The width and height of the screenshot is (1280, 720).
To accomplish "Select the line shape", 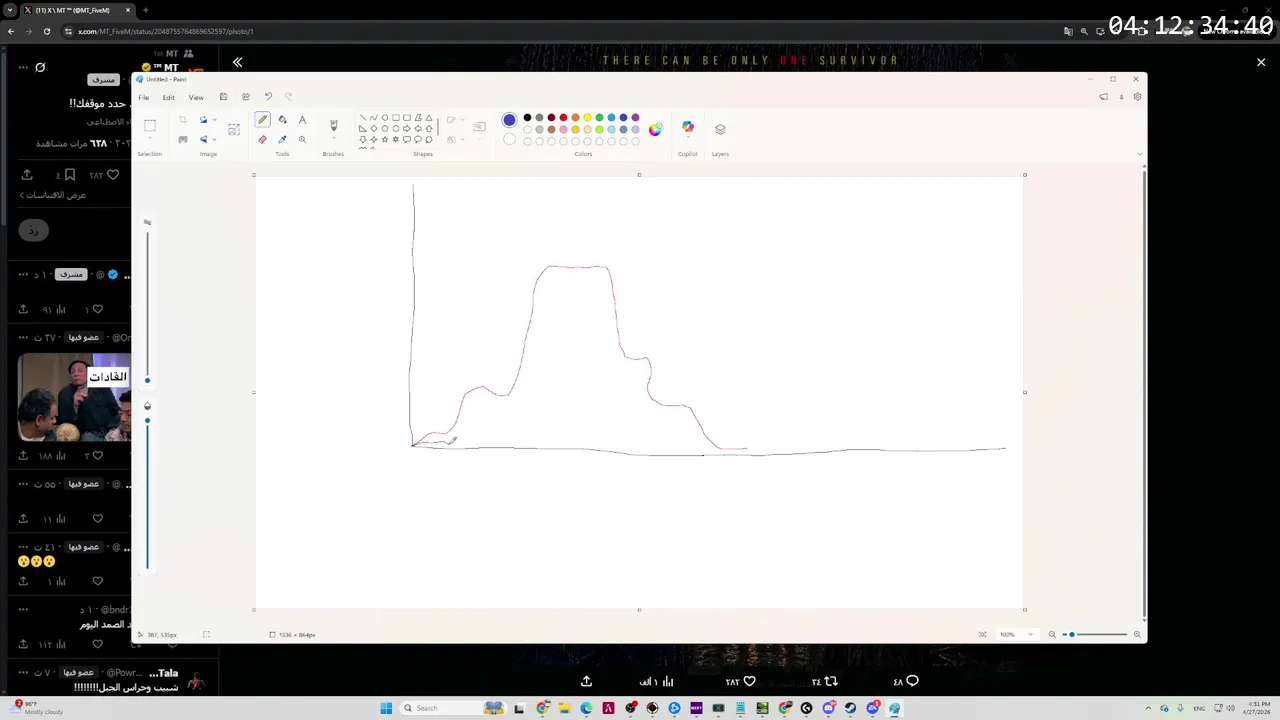I will 362,118.
